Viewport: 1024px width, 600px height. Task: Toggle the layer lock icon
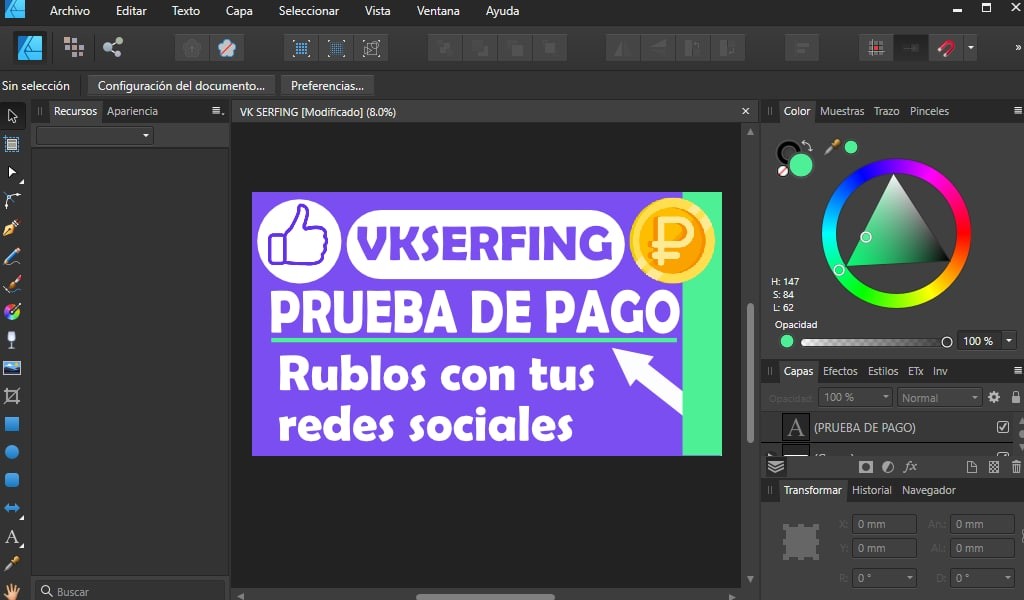pyautogui.click(x=1016, y=397)
